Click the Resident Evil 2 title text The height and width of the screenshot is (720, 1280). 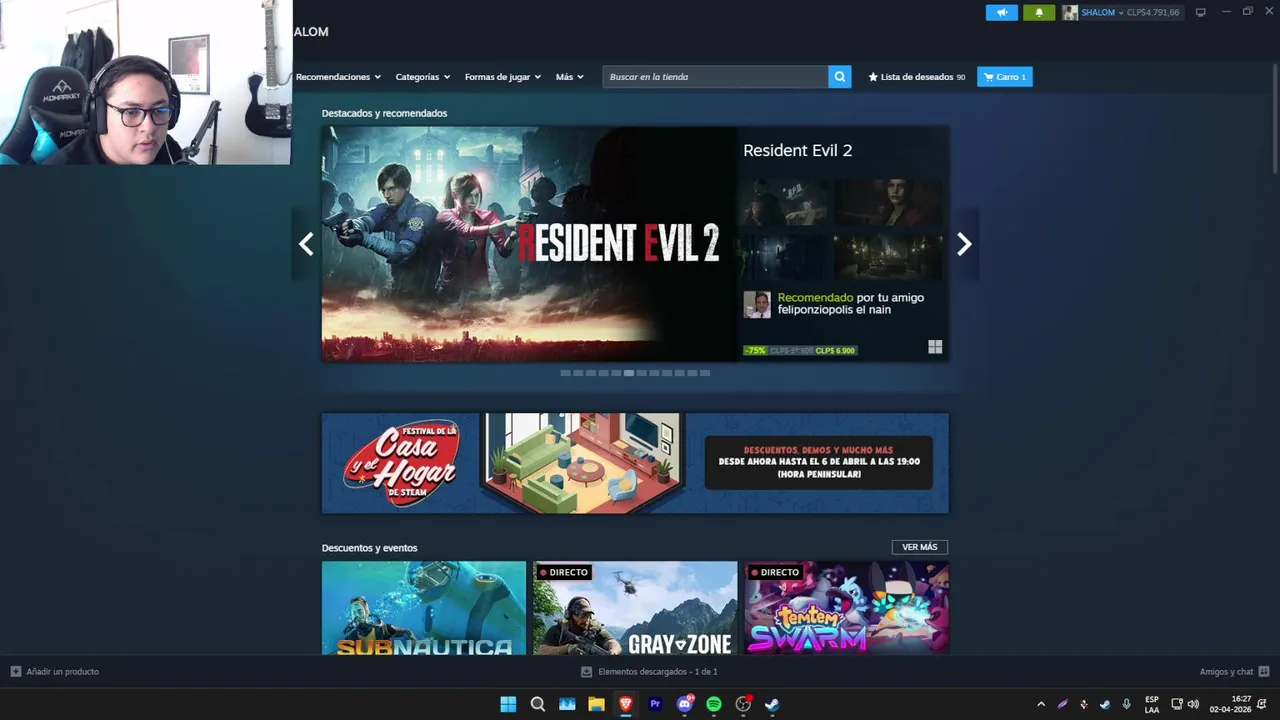point(797,150)
